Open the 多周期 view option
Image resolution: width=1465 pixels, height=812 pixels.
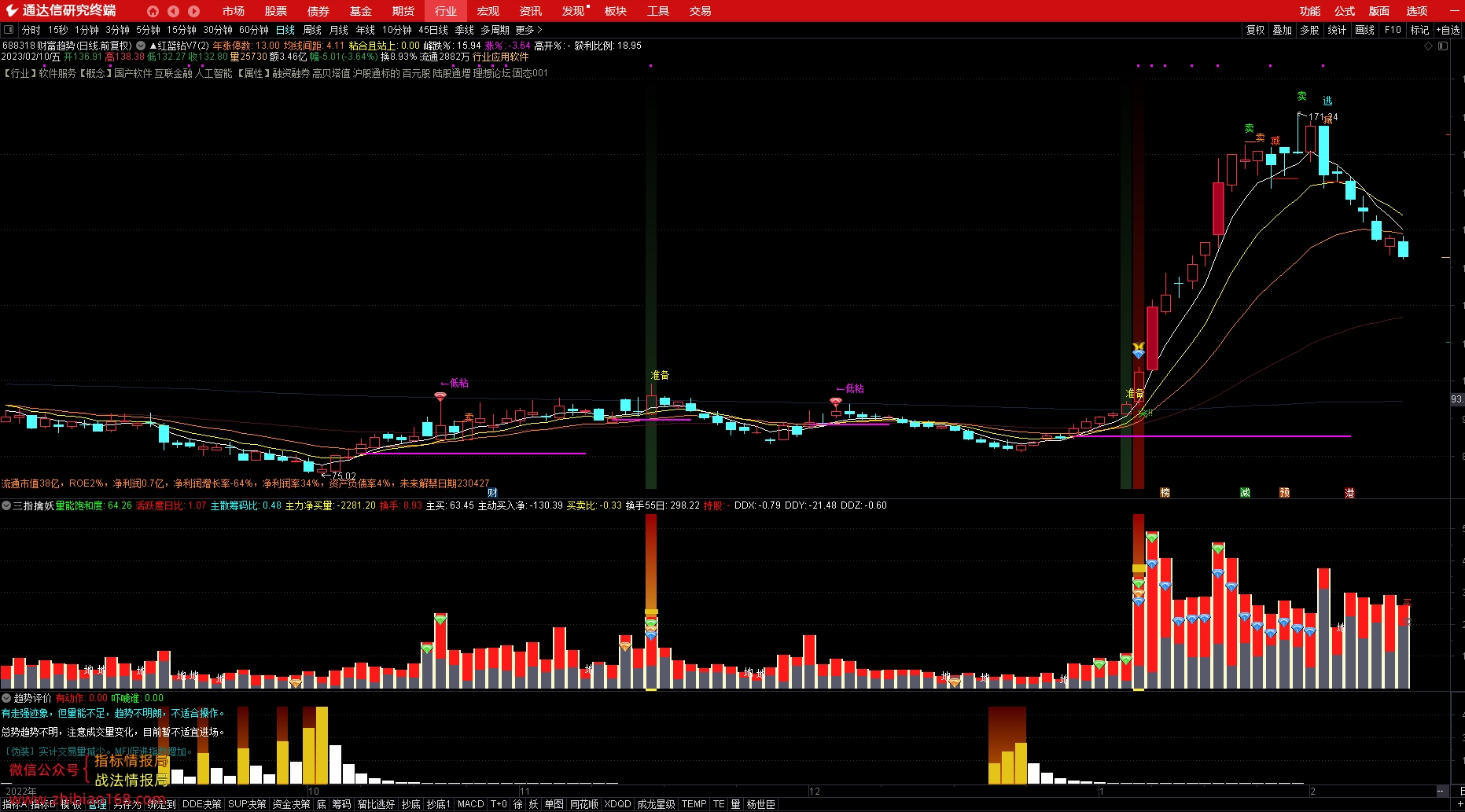pyautogui.click(x=495, y=30)
